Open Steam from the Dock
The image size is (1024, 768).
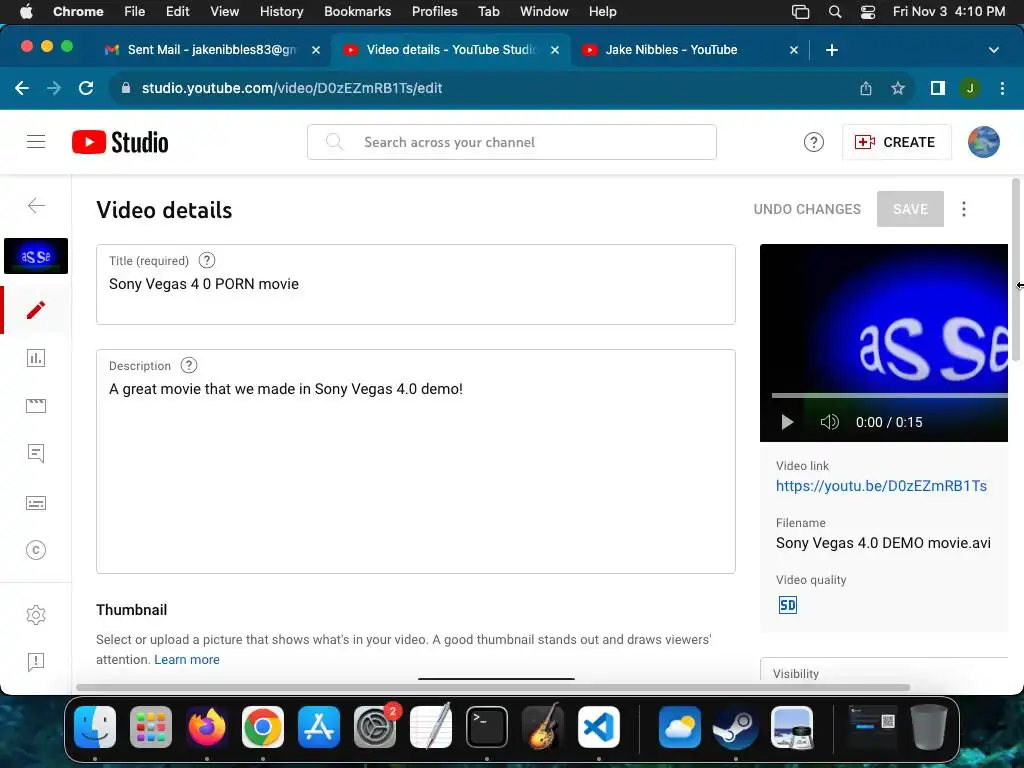735,727
